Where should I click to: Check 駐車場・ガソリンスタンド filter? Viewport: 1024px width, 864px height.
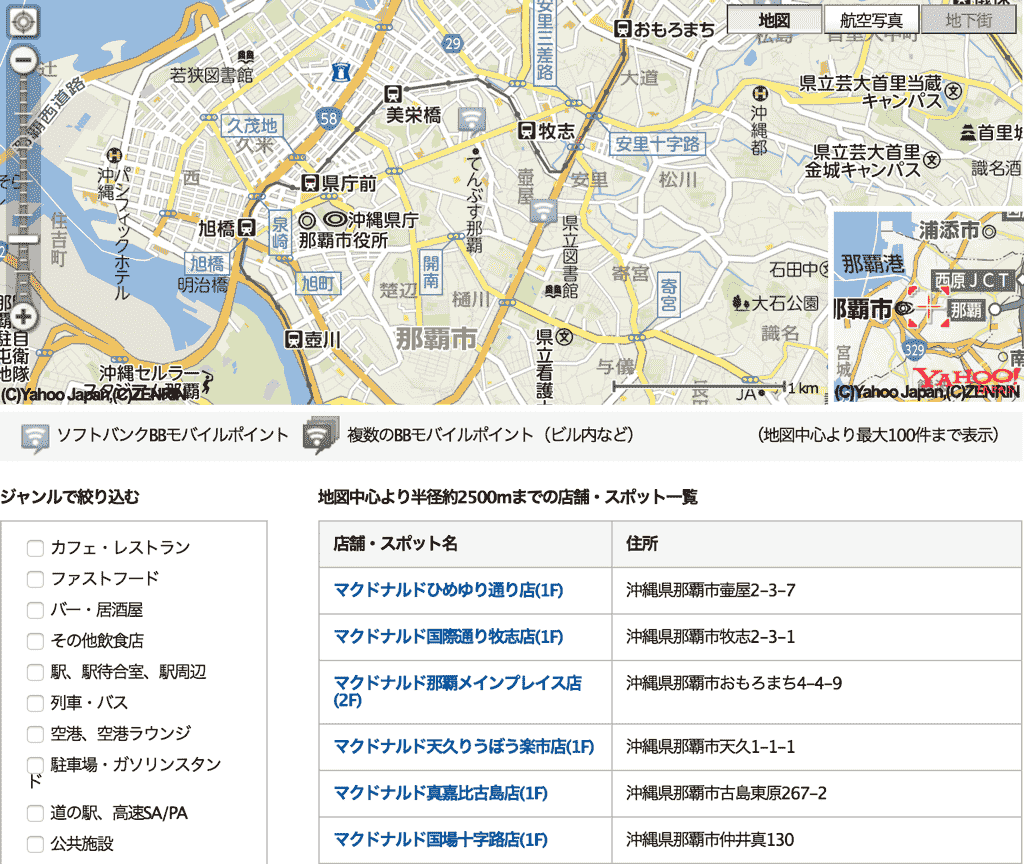click(35, 765)
